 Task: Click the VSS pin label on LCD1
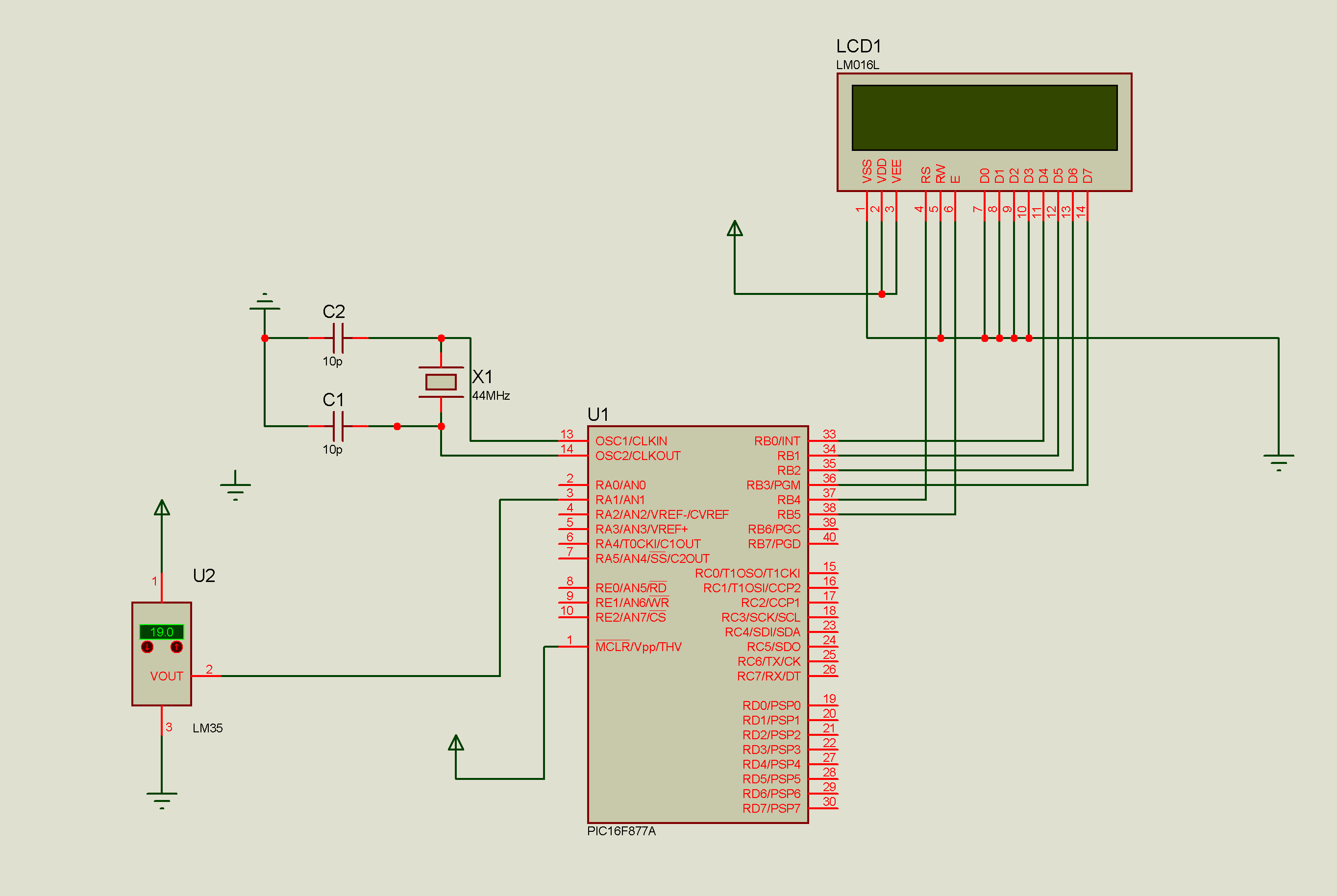point(867,171)
